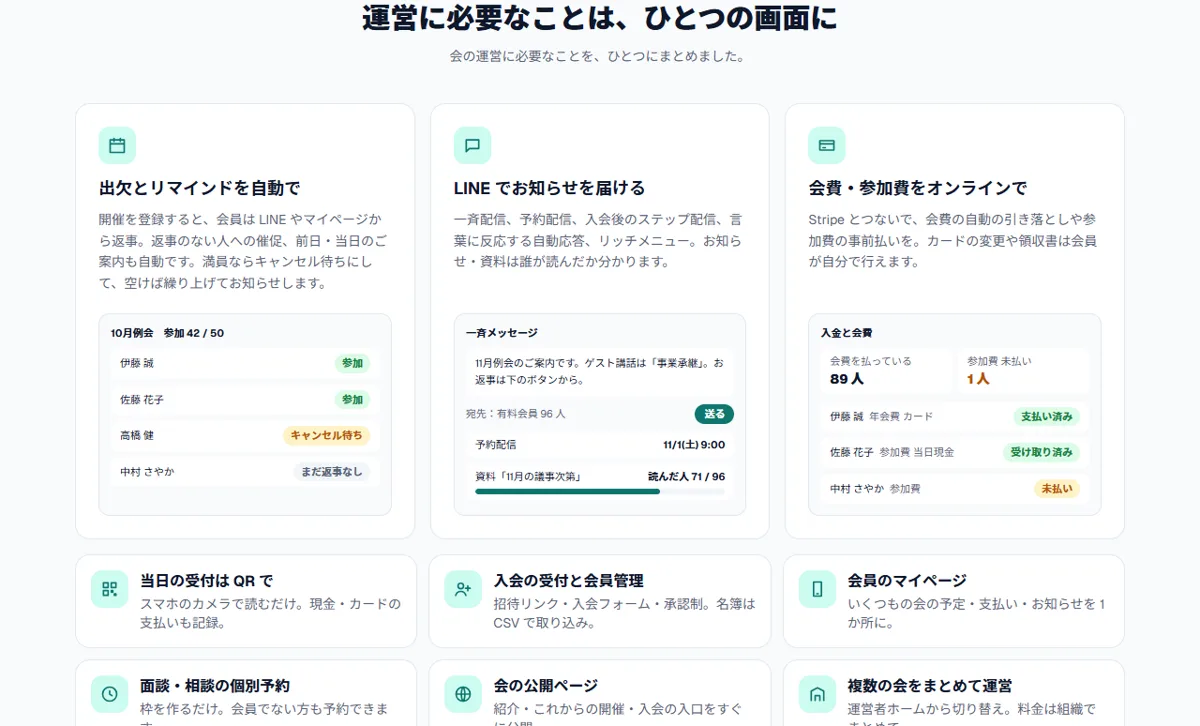Image resolution: width=1200 pixels, height=726 pixels.
Task: Click the building icon beside 複数の会をまとめて運営
Action: click(x=817, y=694)
